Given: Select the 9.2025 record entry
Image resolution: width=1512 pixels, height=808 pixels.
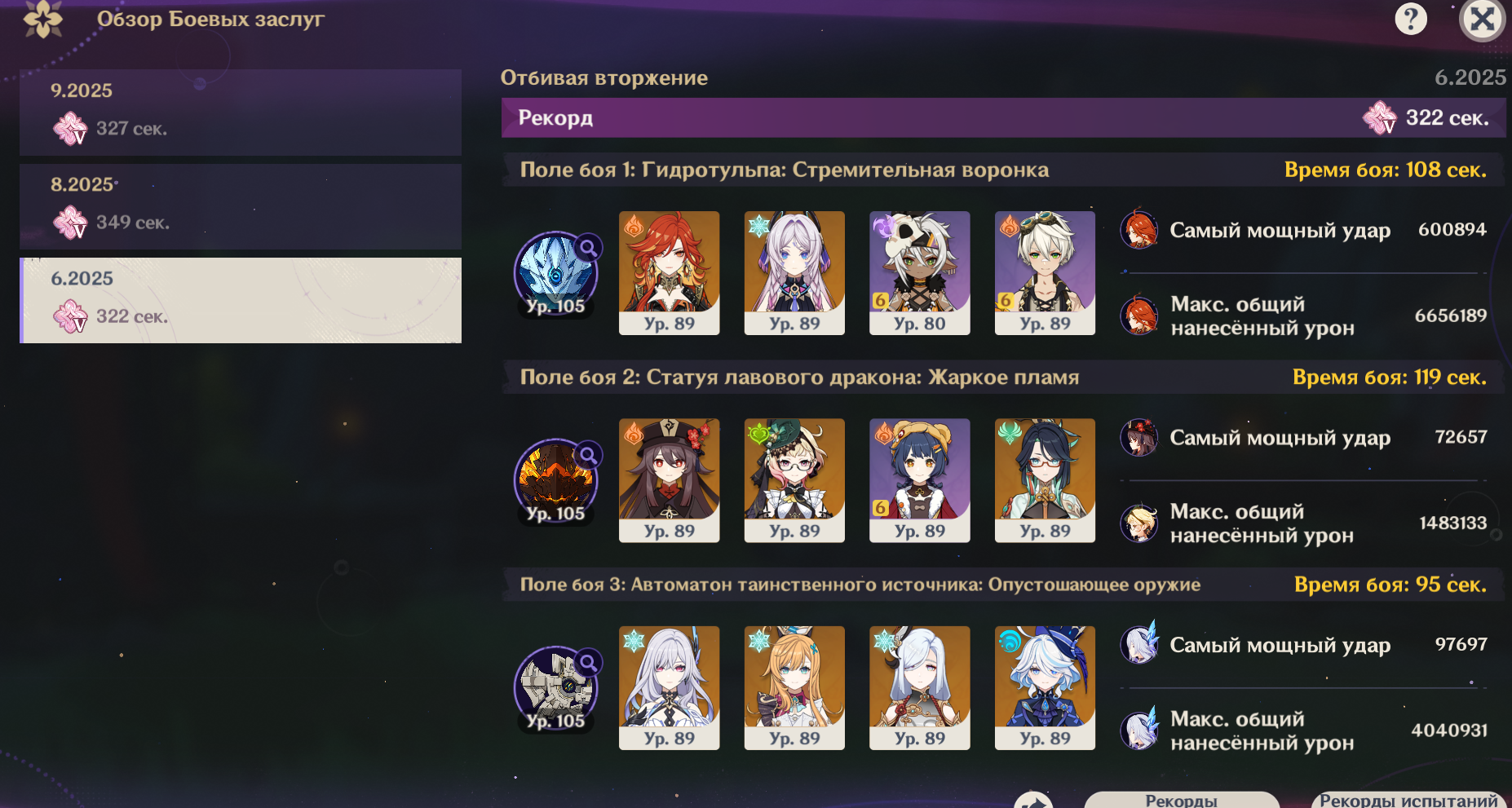Looking at the screenshot, I should coord(241,113).
